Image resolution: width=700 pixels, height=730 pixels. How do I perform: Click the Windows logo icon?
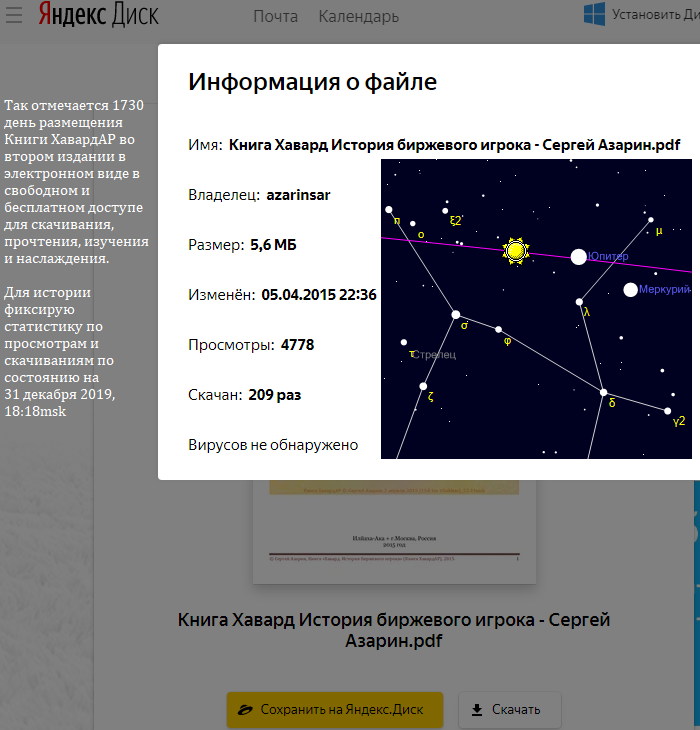[x=595, y=14]
